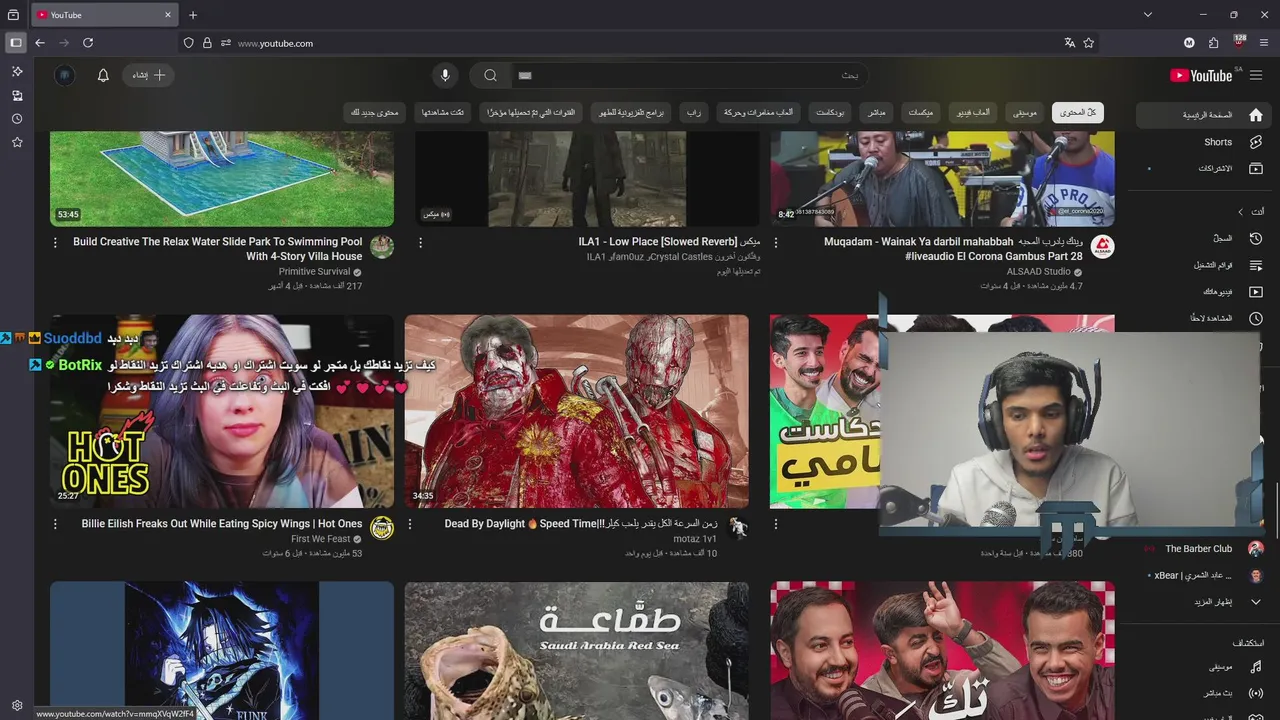Select the New to you (محتوى جديد لك) chip
The image size is (1280, 720).
pyautogui.click(x=375, y=113)
